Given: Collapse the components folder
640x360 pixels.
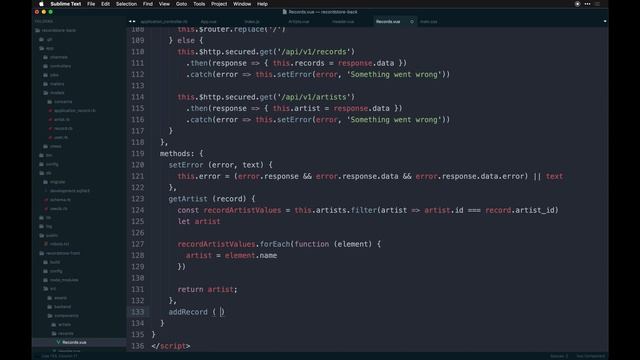Looking at the screenshot, I should [x=63, y=316].
